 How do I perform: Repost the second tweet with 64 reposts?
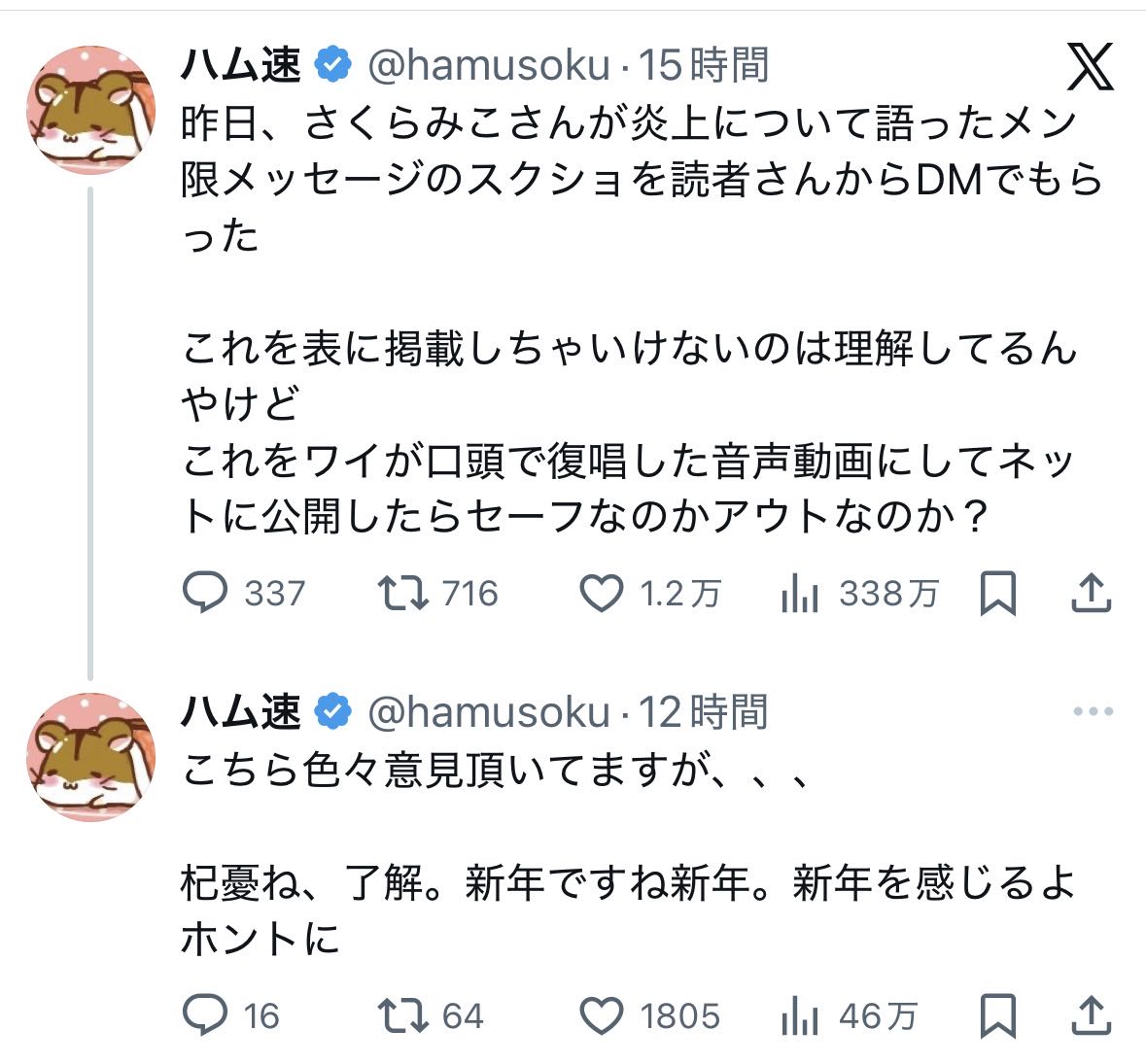tap(402, 1016)
